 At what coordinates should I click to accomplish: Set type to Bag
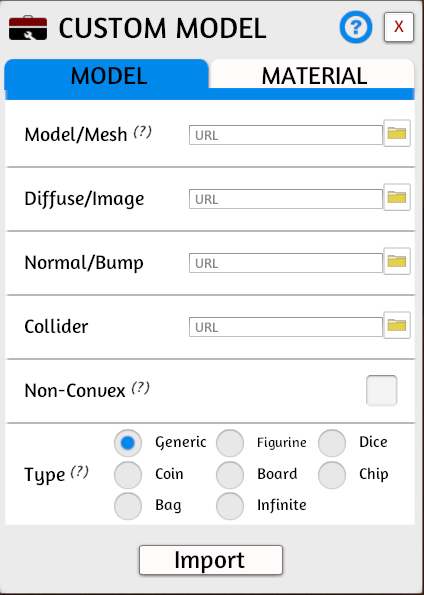[128, 506]
